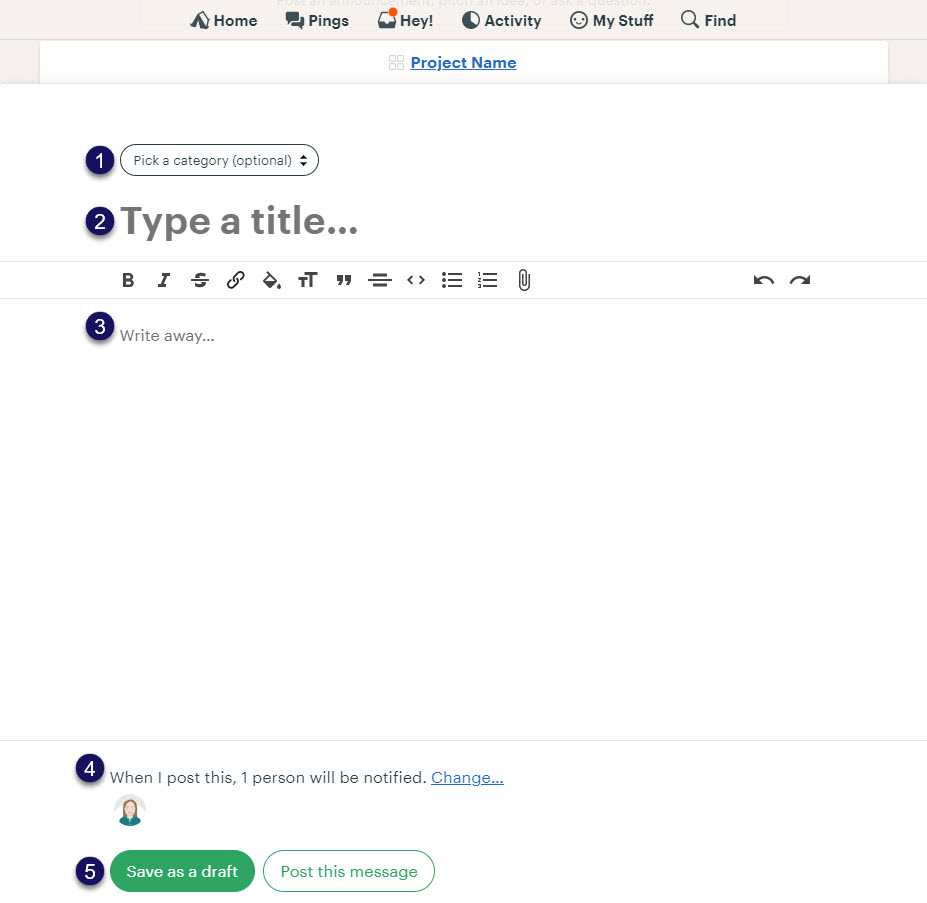Click the project grid icon beside Project Name
The height and width of the screenshot is (903, 927).
click(396, 63)
